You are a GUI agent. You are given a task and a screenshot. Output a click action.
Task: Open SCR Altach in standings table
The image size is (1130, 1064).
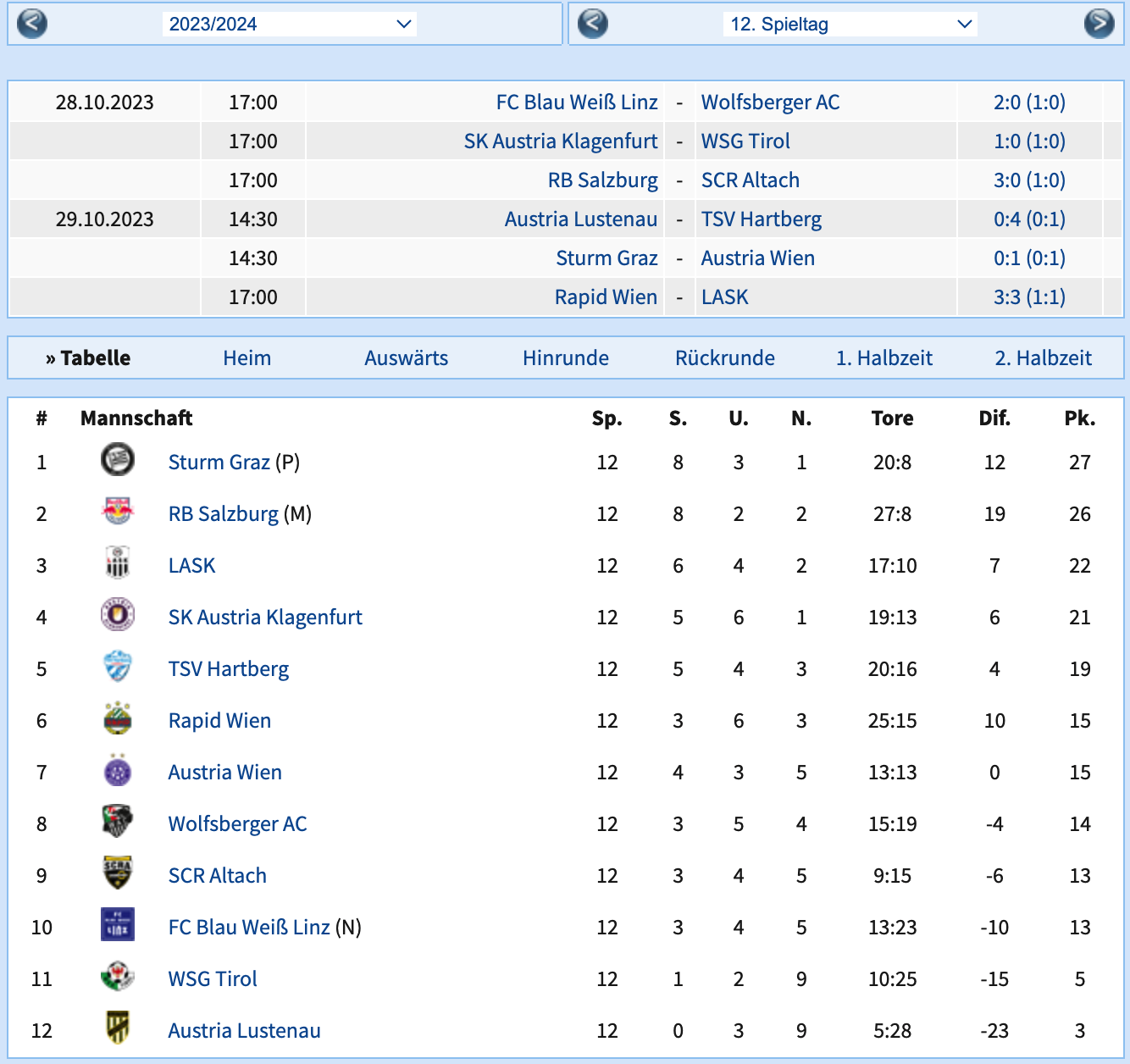point(218,876)
